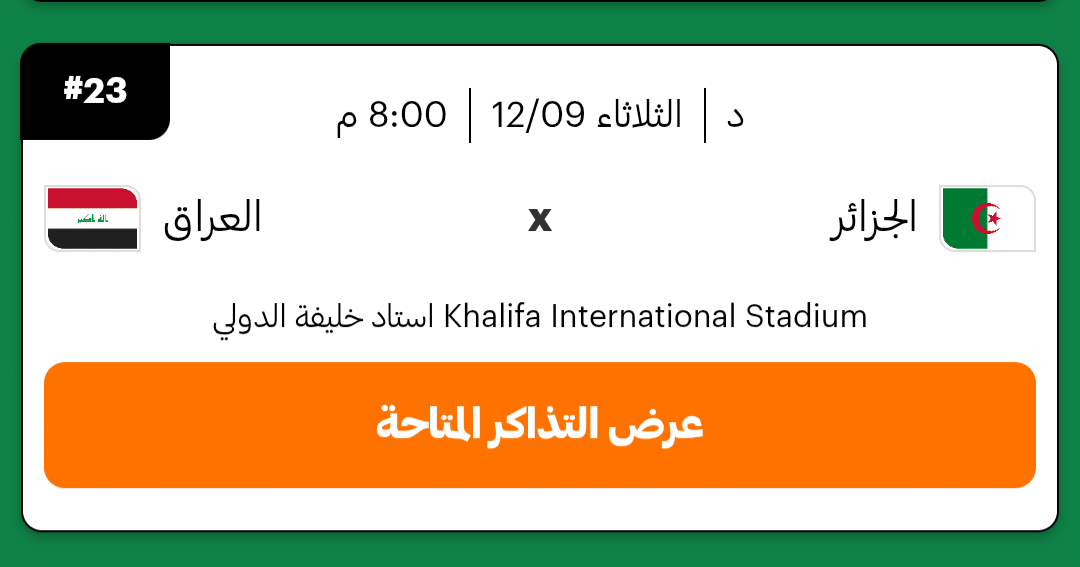The height and width of the screenshot is (567, 1080).
Task: Select the الجزائر team name
Action: pyautogui.click(x=873, y=218)
